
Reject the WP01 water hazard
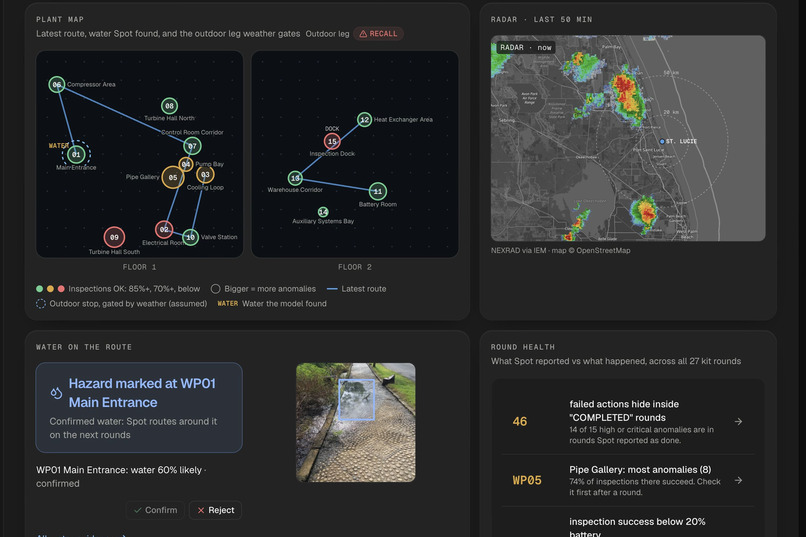[x=215, y=510]
